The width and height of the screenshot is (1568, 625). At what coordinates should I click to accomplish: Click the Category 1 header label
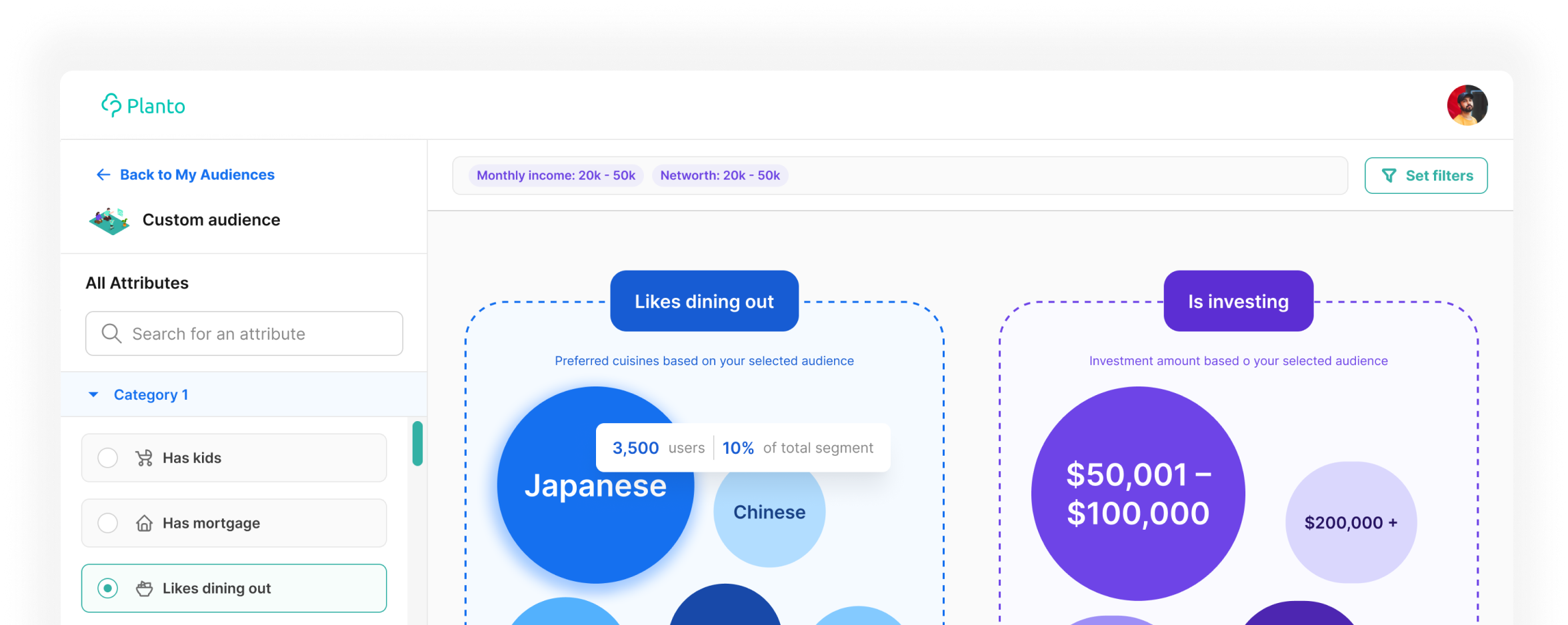(151, 395)
